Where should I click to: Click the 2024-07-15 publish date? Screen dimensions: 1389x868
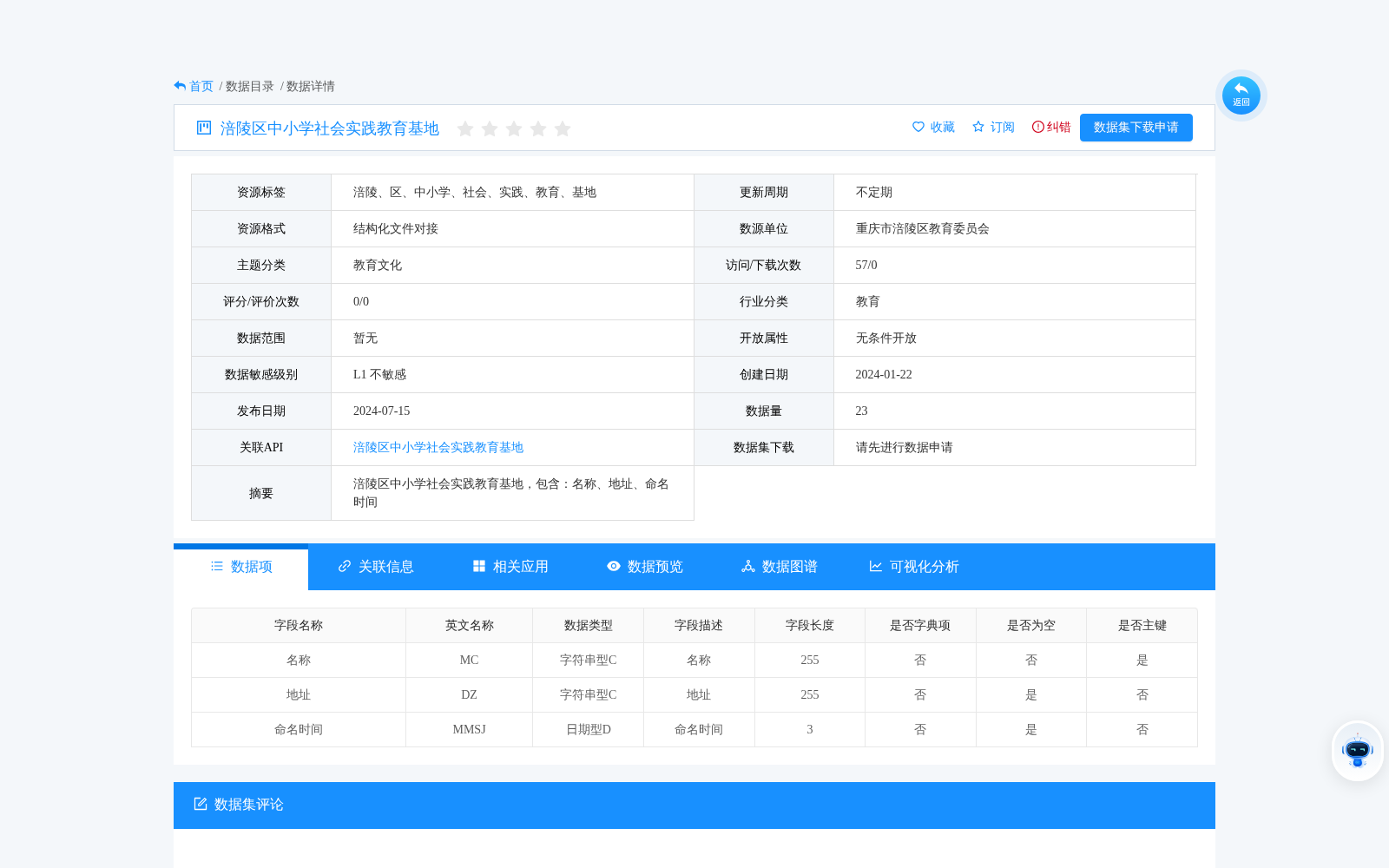tap(382, 411)
